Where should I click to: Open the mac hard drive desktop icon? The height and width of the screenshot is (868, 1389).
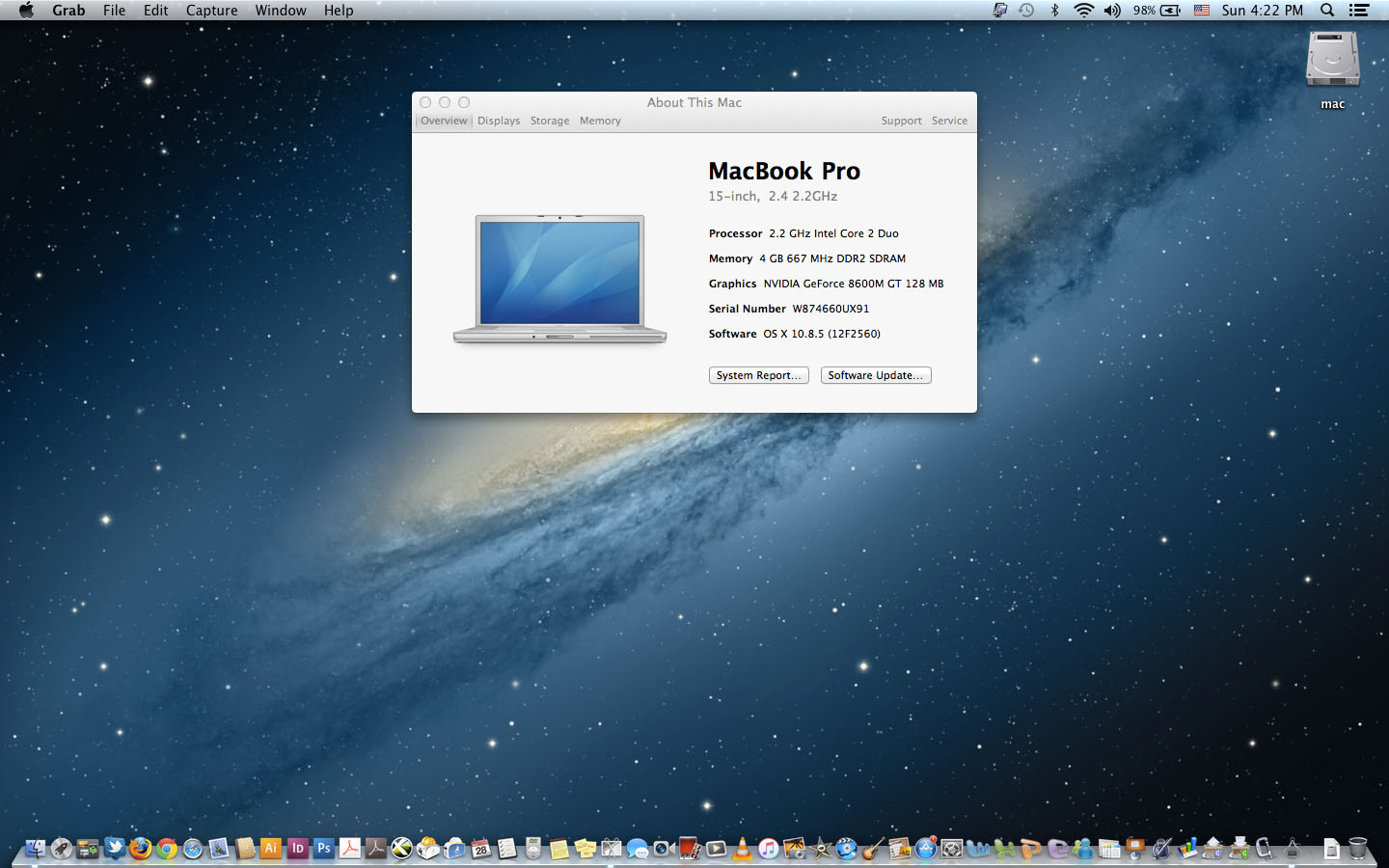pyautogui.click(x=1332, y=60)
